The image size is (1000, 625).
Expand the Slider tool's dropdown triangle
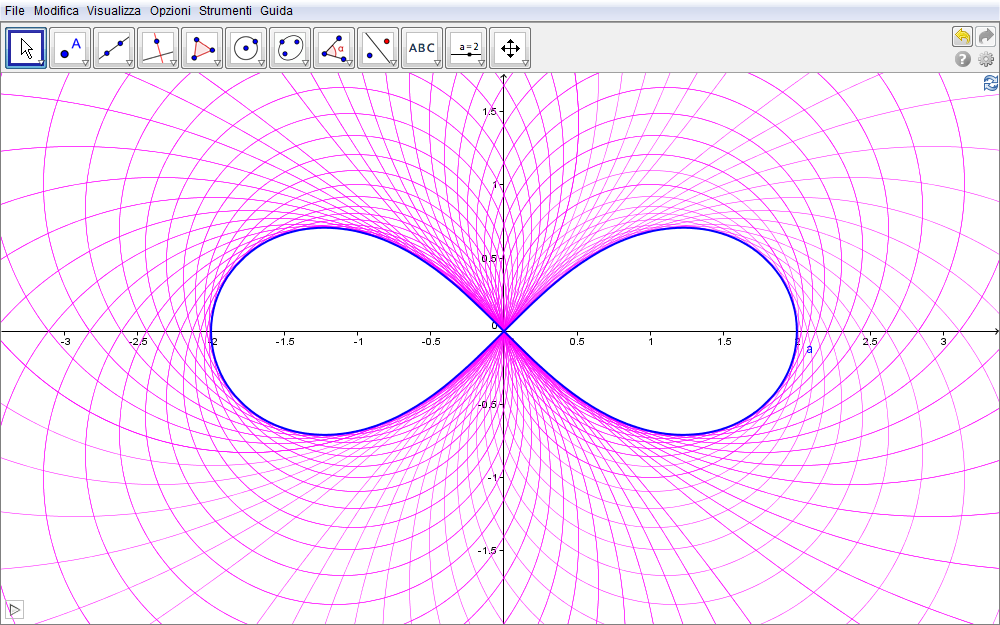coord(481,63)
